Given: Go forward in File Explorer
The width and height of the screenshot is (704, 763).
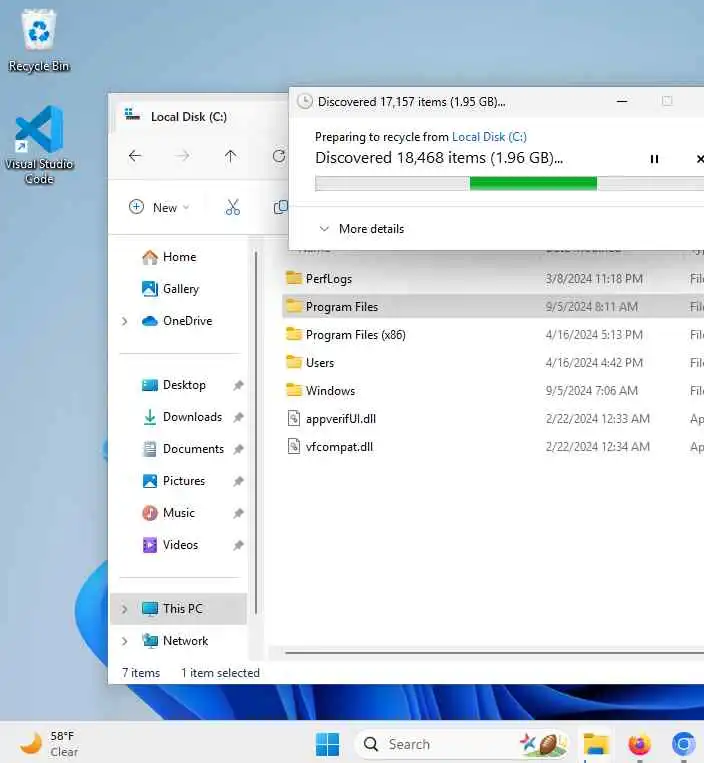Looking at the screenshot, I should coord(182,156).
